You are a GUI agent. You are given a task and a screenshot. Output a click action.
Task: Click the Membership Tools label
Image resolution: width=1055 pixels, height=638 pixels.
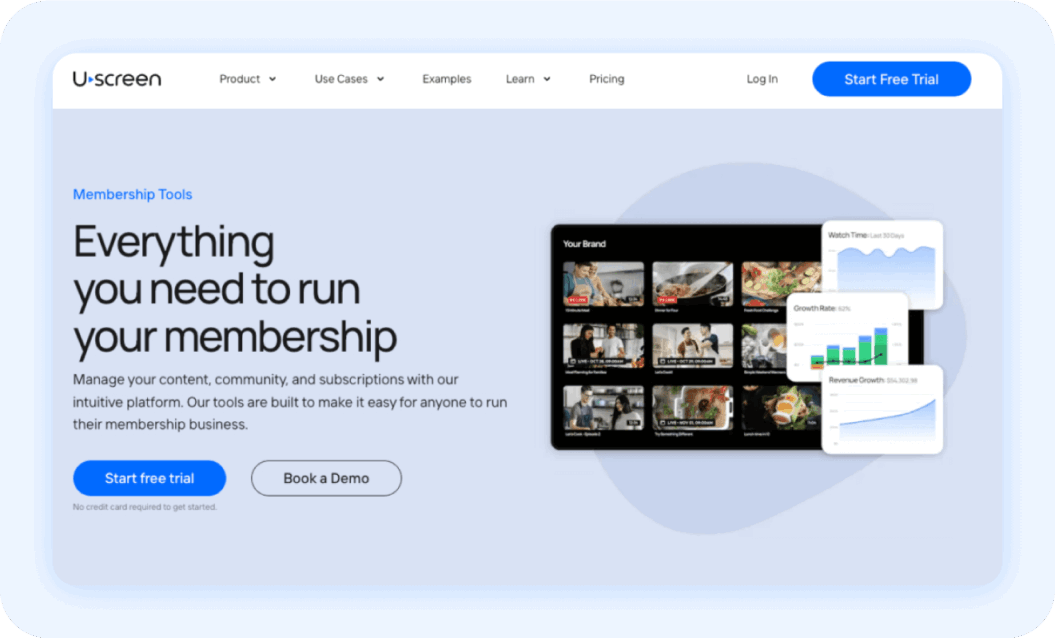click(x=132, y=194)
